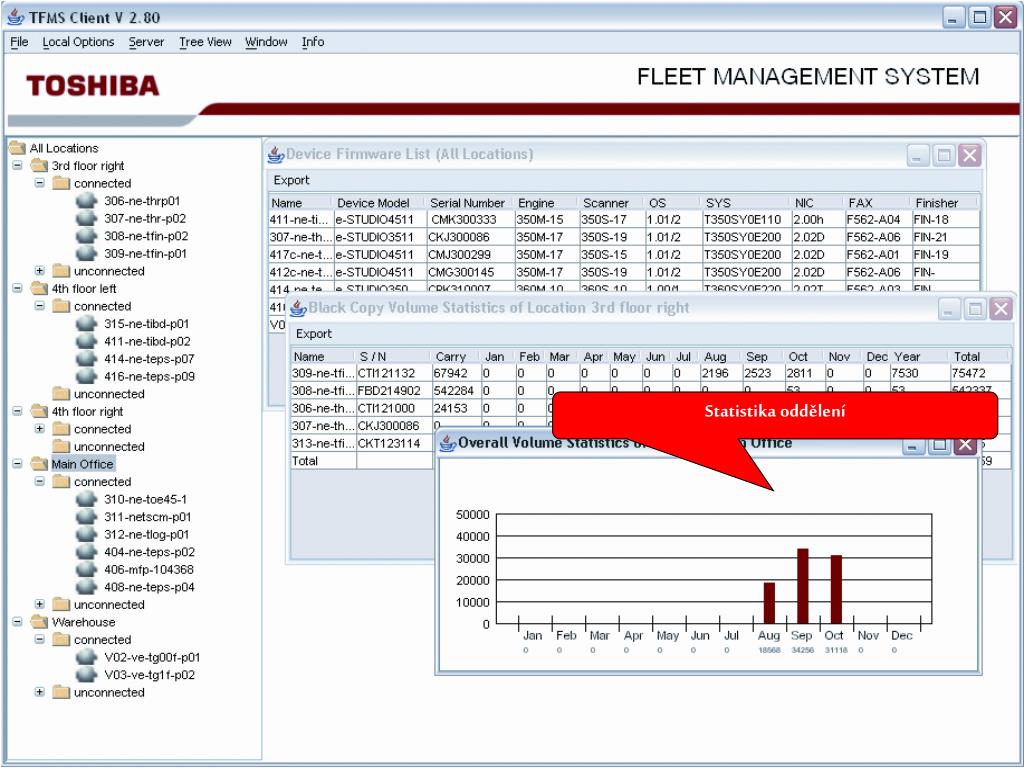Select device icon for 312-ne-tlog-p01
Viewport: 1024px width, 768px height.
click(86, 534)
